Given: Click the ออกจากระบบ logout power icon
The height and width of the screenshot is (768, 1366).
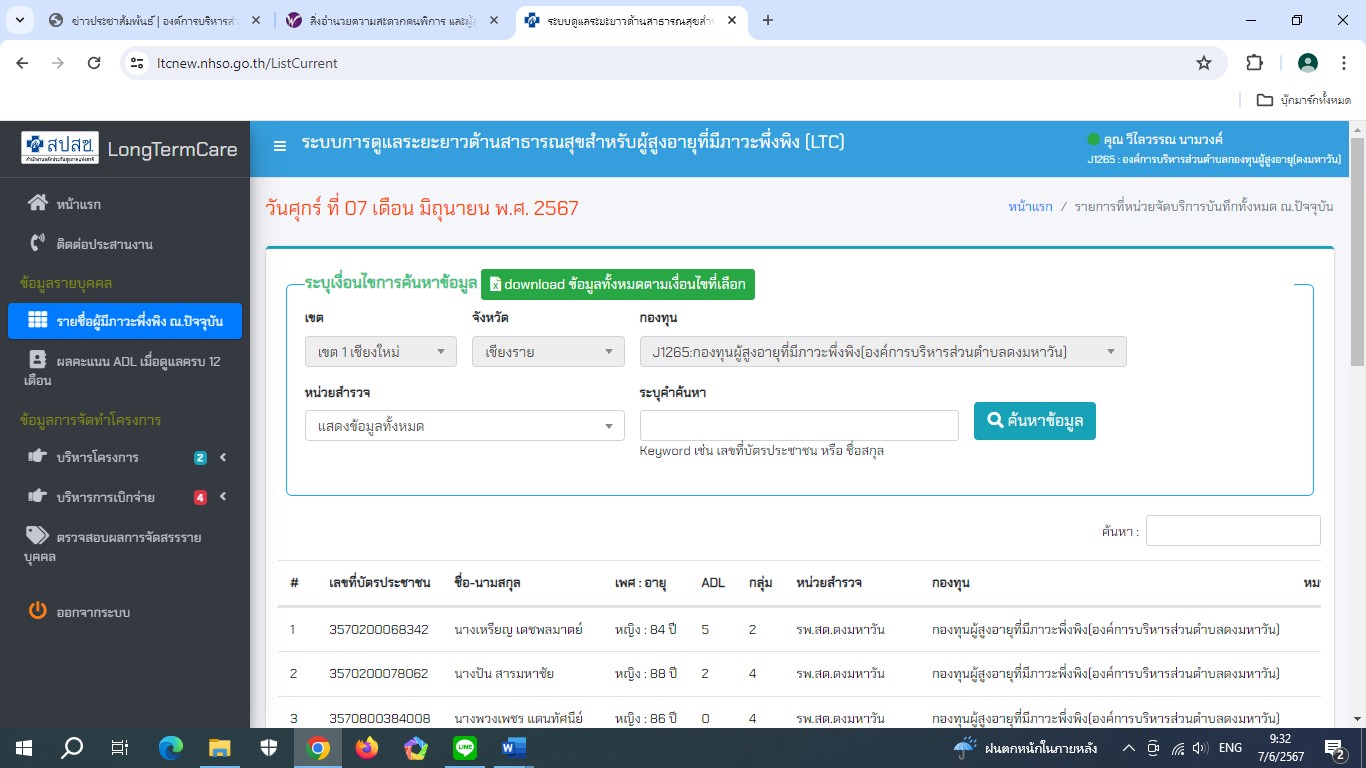Looking at the screenshot, I should pos(37,611).
